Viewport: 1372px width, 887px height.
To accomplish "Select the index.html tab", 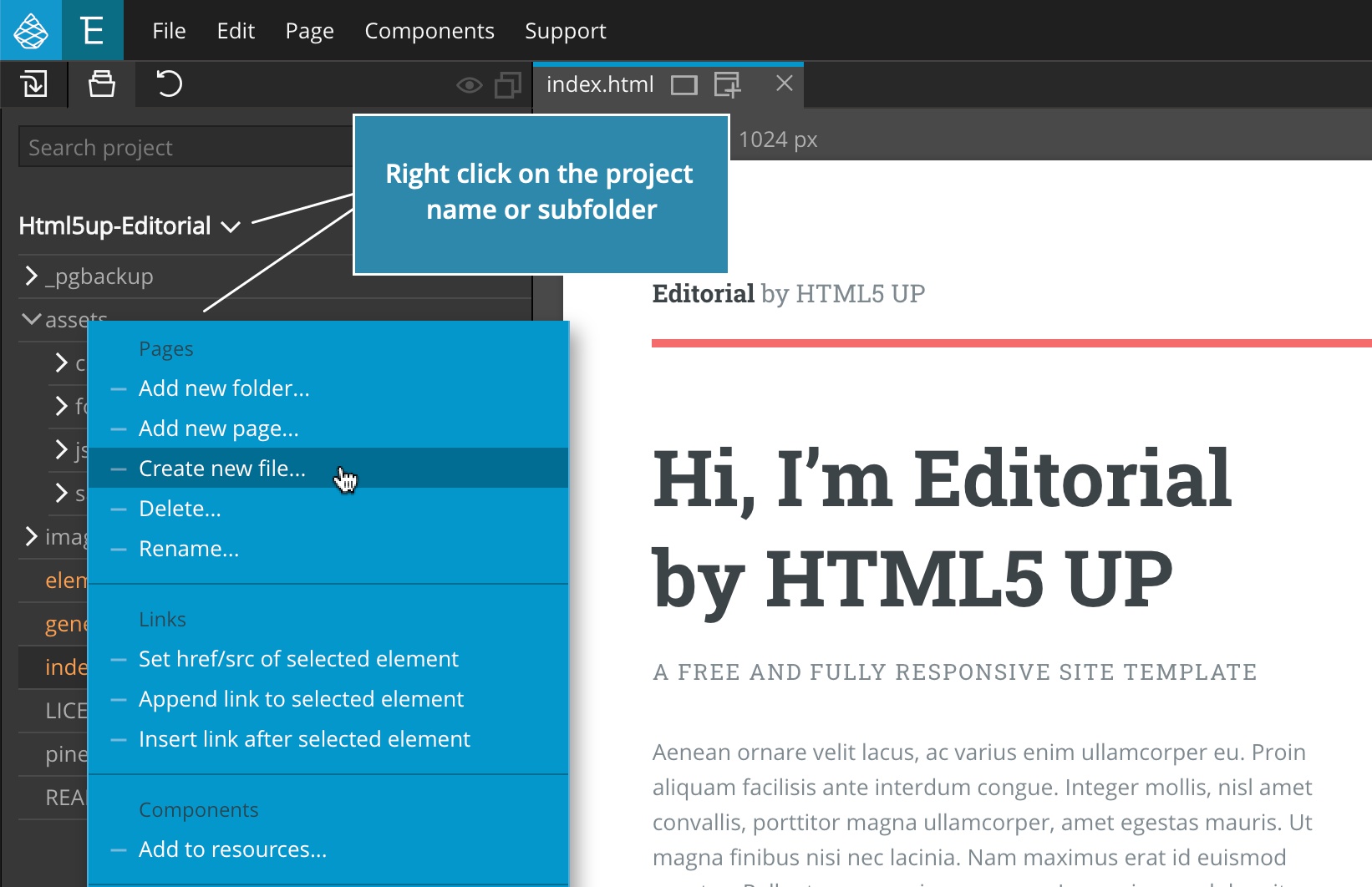I will click(x=600, y=84).
